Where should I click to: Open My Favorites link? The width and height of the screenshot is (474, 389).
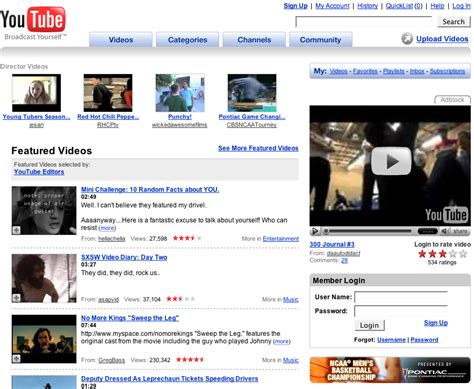point(365,71)
